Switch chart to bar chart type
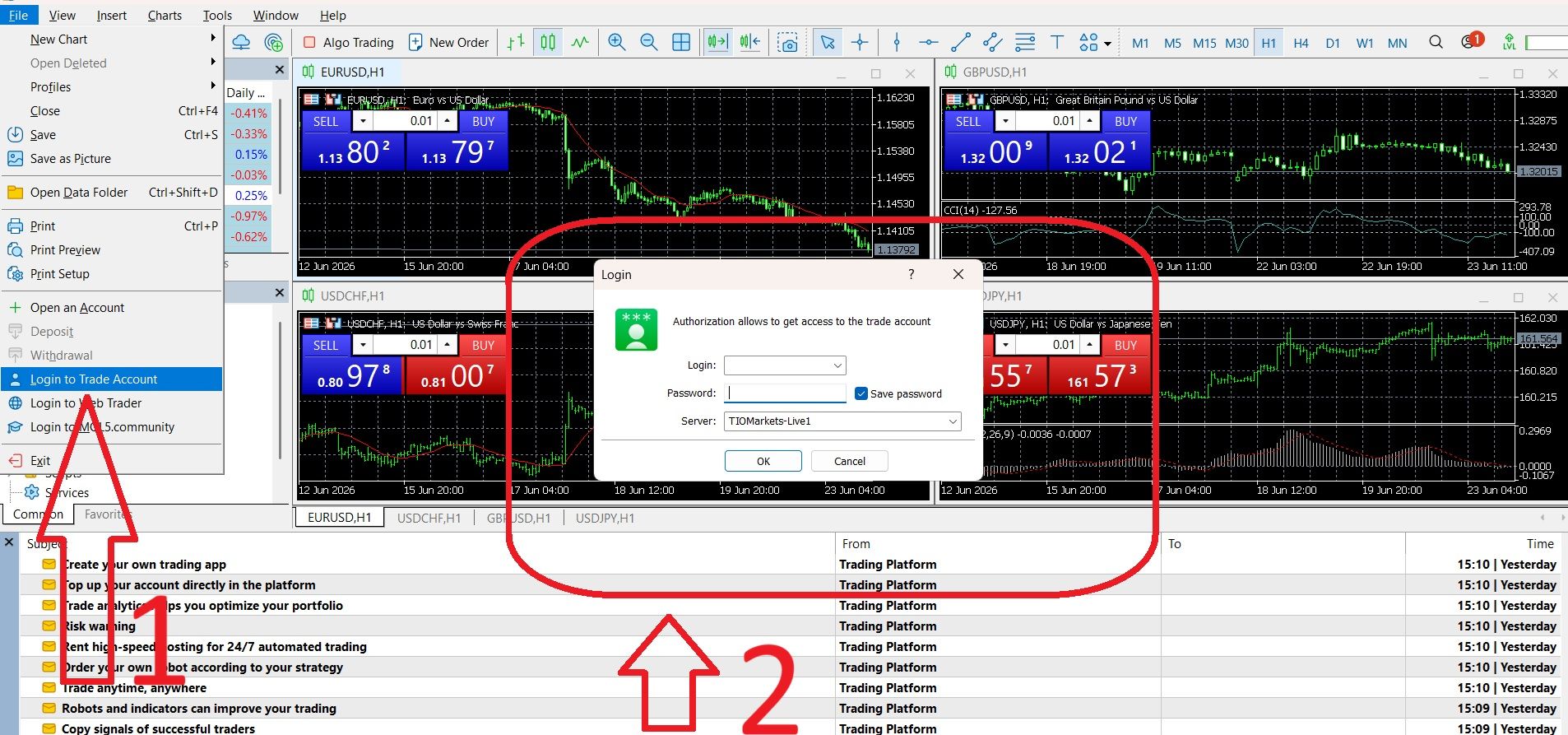The width and height of the screenshot is (1568, 735). click(x=516, y=42)
